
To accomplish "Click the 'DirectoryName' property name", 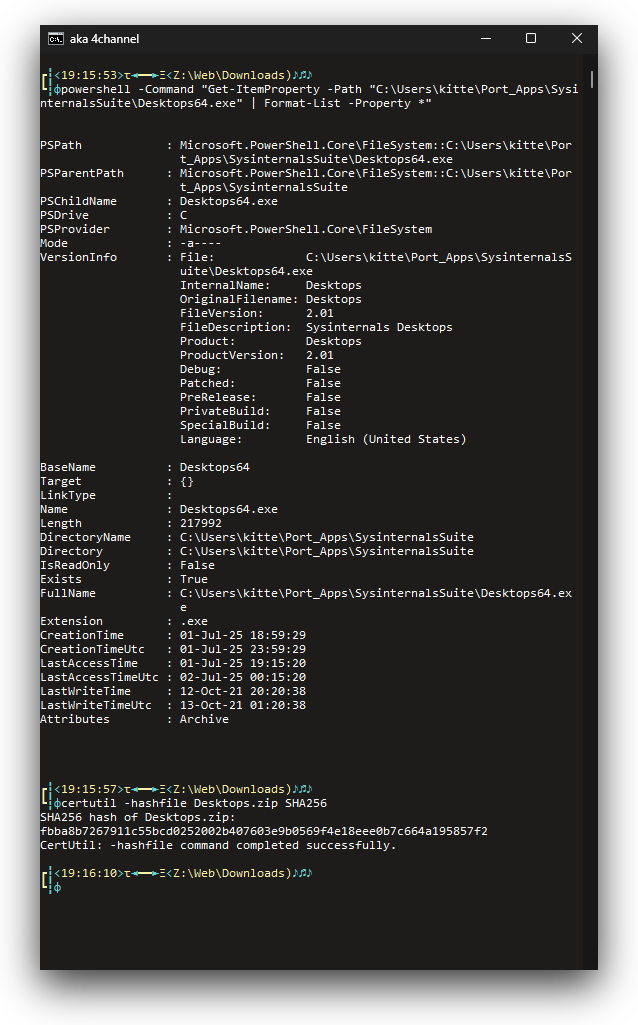I will click(x=85, y=537).
